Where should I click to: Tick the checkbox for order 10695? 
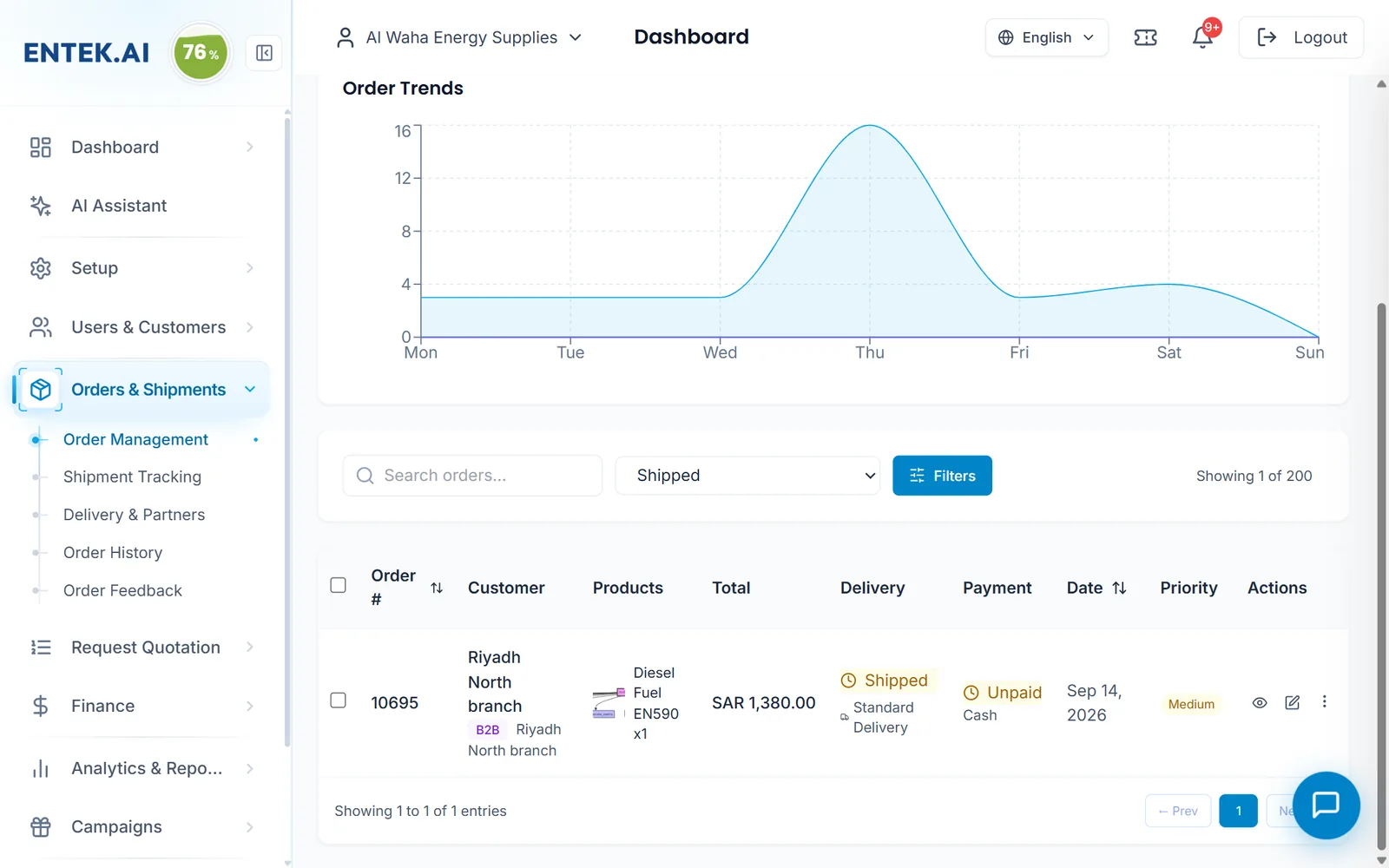point(339,700)
